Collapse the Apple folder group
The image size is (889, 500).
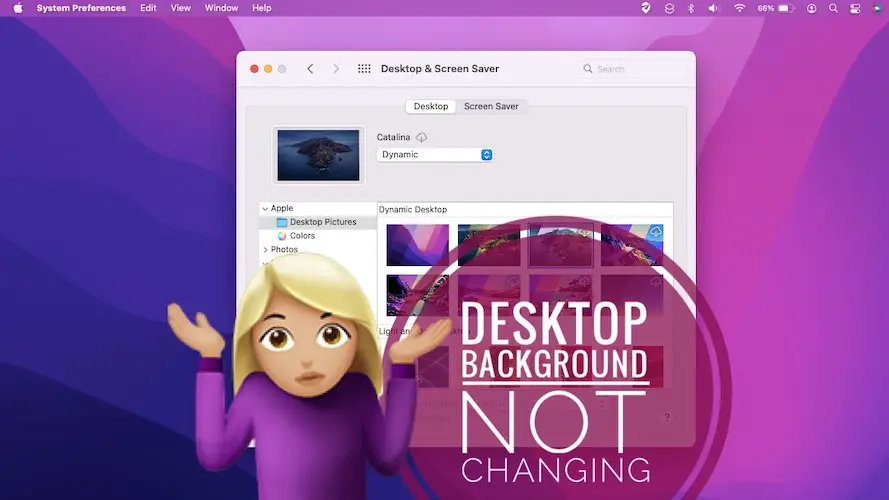click(x=265, y=209)
